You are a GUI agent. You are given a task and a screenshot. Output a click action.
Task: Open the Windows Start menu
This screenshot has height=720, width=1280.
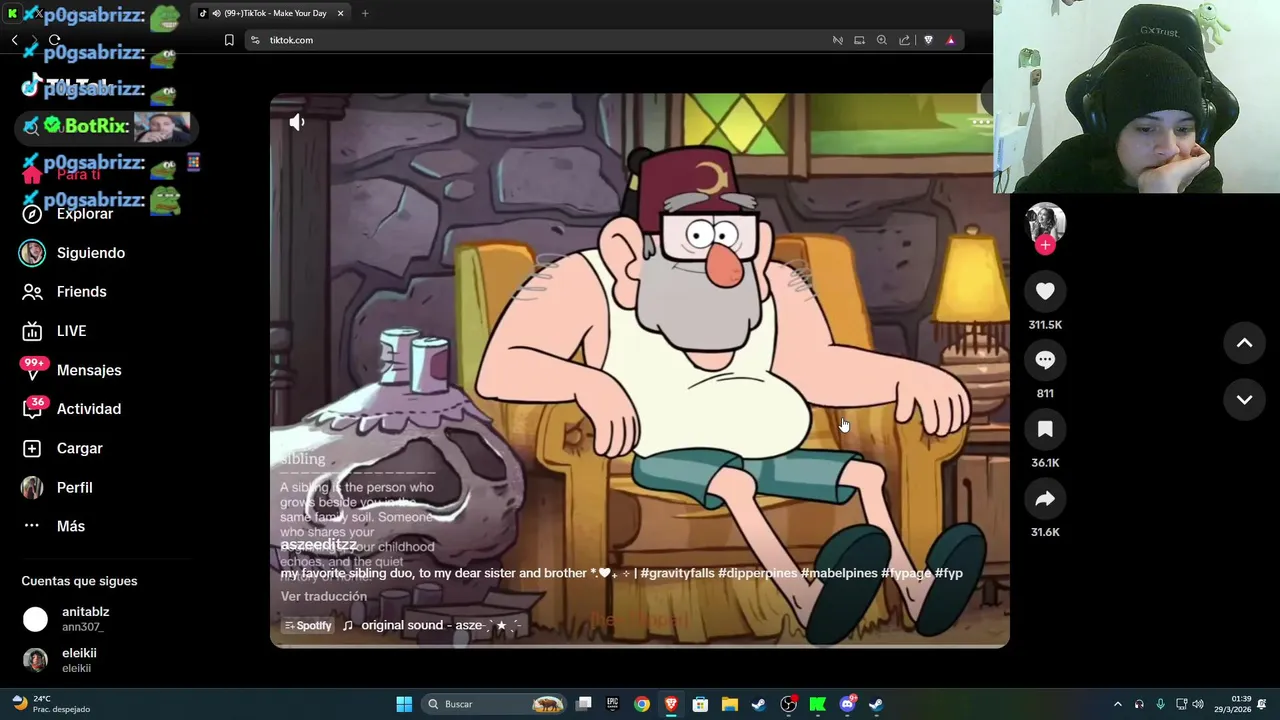point(404,704)
